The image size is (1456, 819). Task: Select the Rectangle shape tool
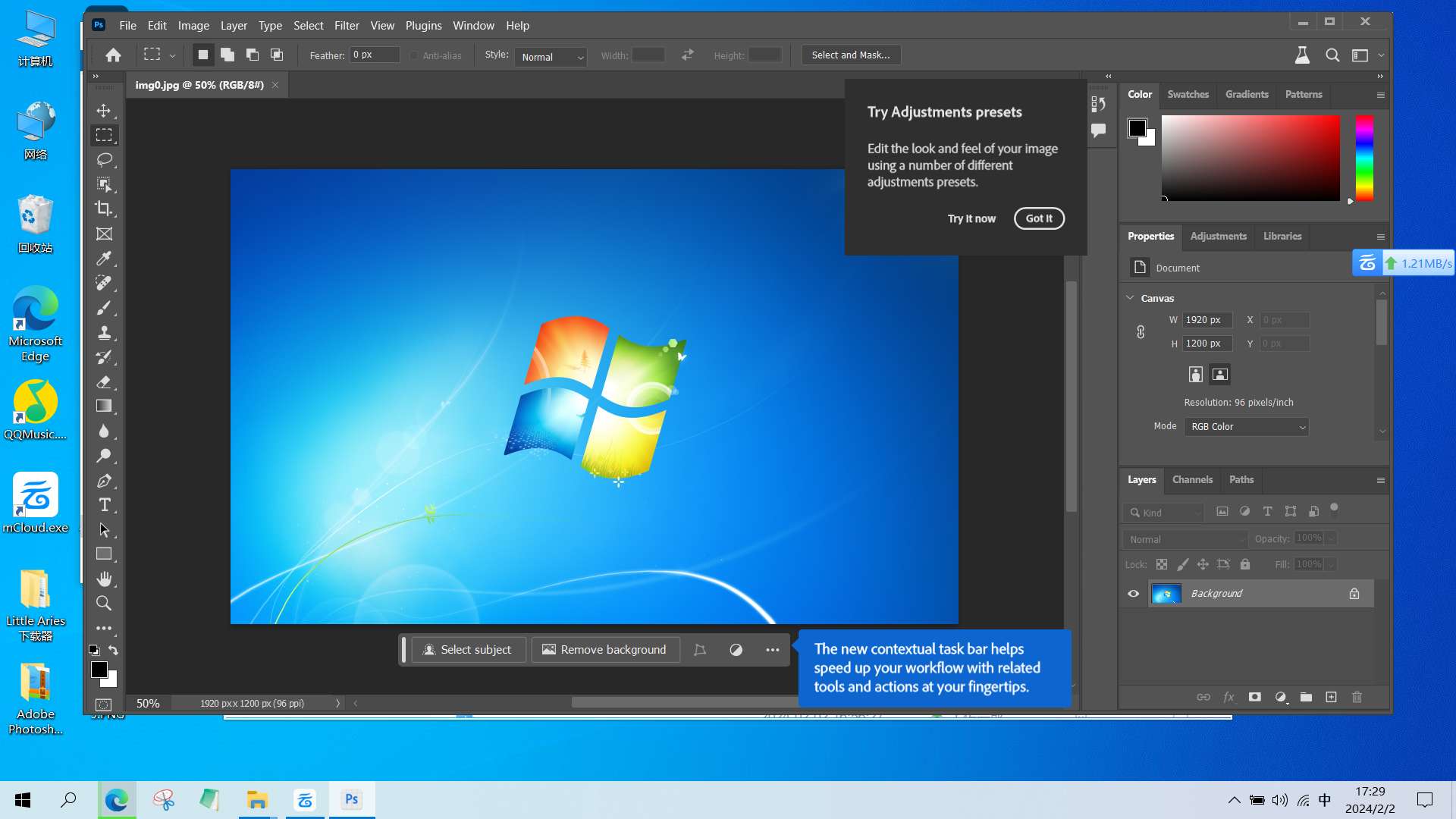coord(104,554)
